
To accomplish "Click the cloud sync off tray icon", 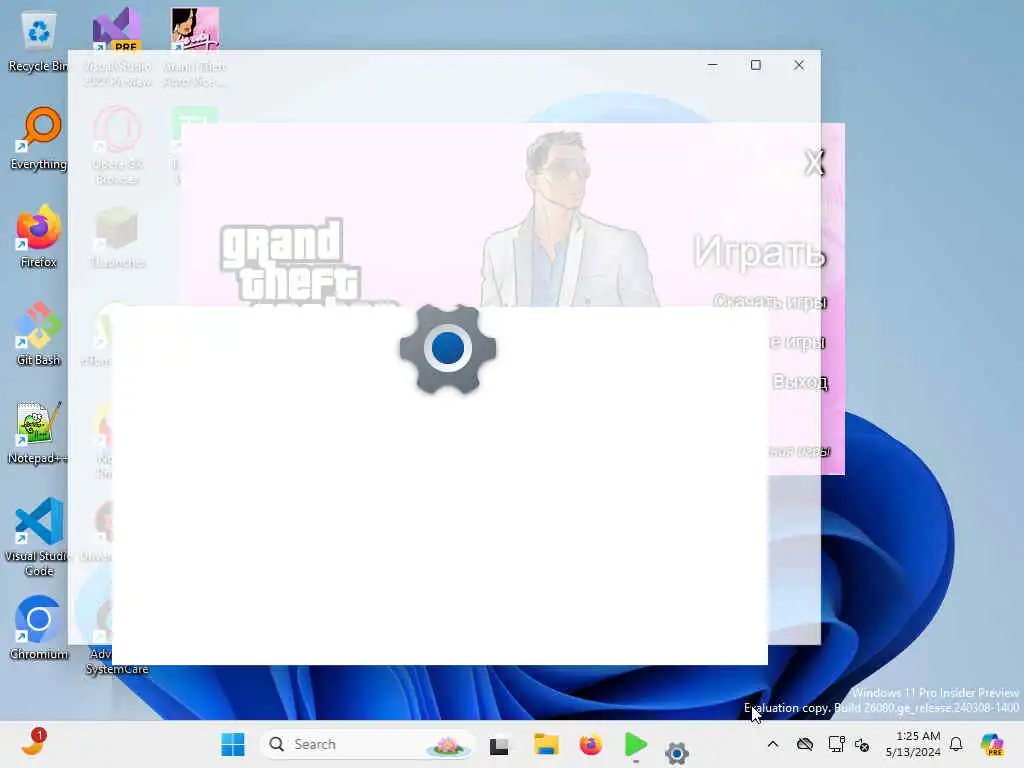I will coord(805,744).
